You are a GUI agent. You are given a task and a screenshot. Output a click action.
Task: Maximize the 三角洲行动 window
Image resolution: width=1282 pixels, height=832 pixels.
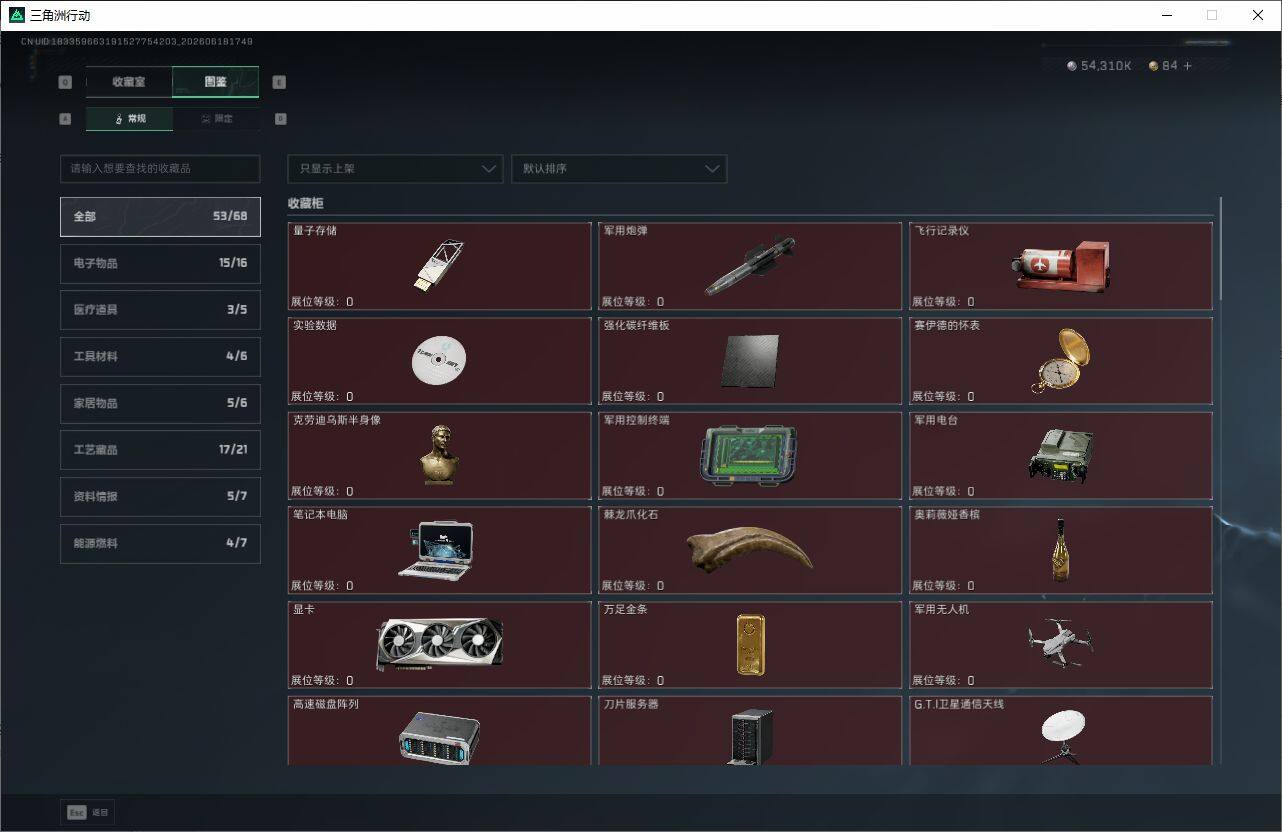tap(1212, 15)
